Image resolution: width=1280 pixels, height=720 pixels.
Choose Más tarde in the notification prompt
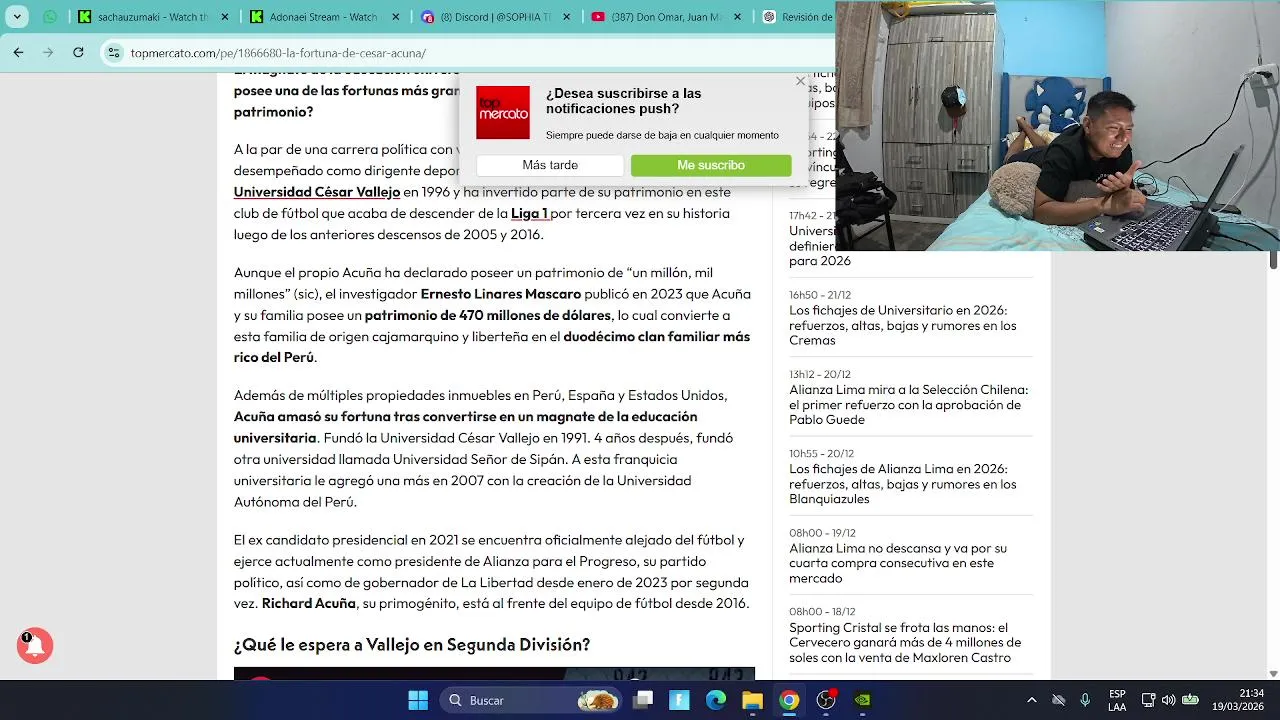pyautogui.click(x=550, y=165)
